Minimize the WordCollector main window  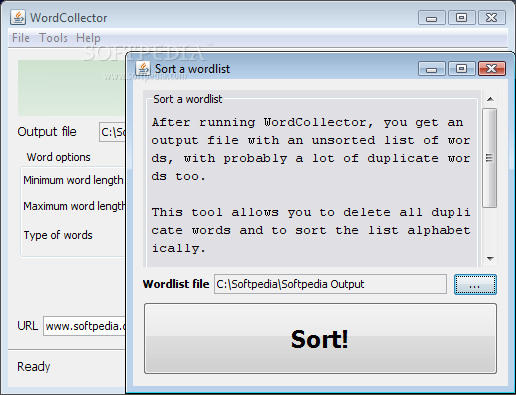pyautogui.click(x=432, y=17)
